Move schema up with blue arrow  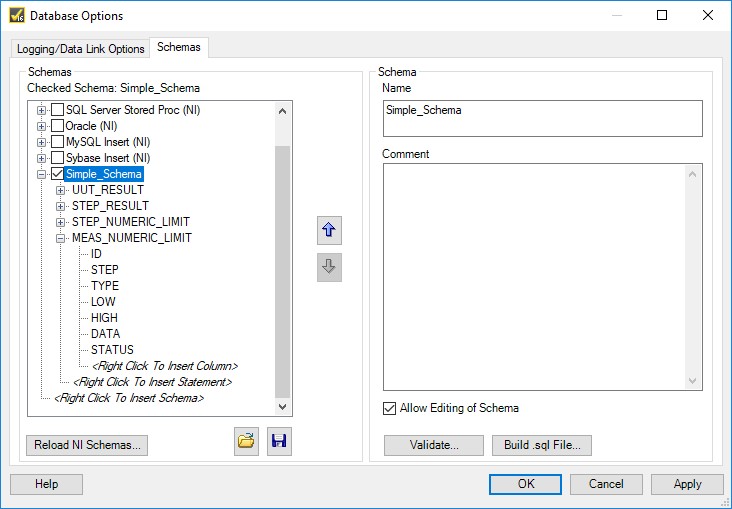329,230
